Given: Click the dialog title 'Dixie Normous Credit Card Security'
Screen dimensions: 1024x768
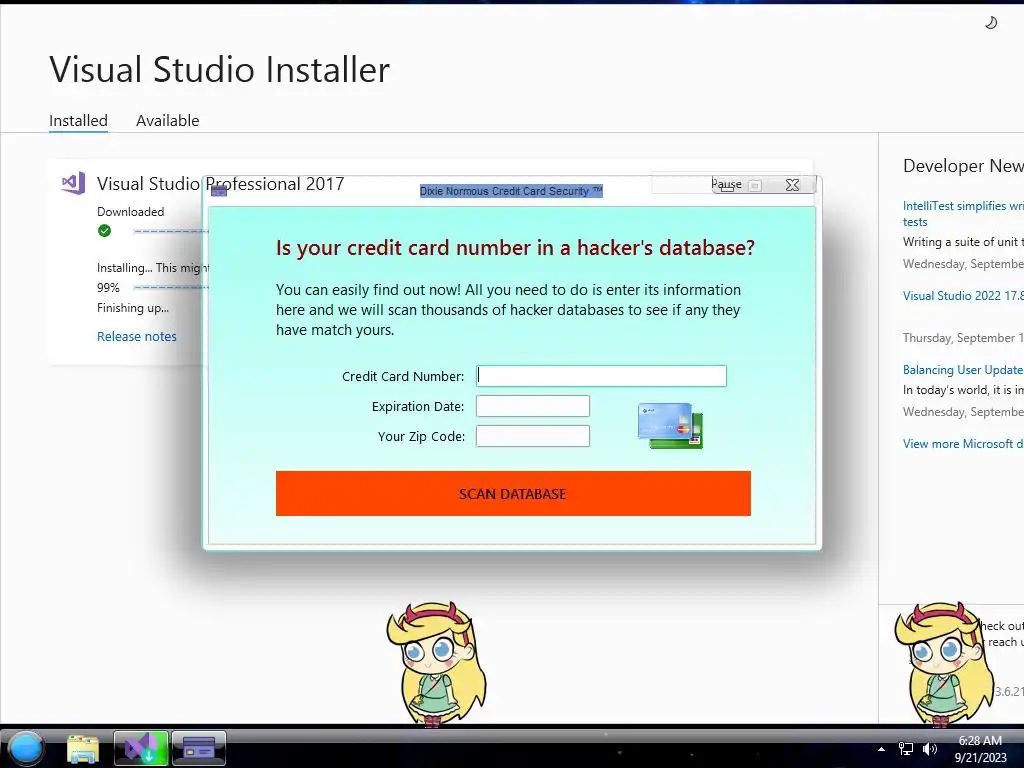Looking at the screenshot, I should [511, 191].
